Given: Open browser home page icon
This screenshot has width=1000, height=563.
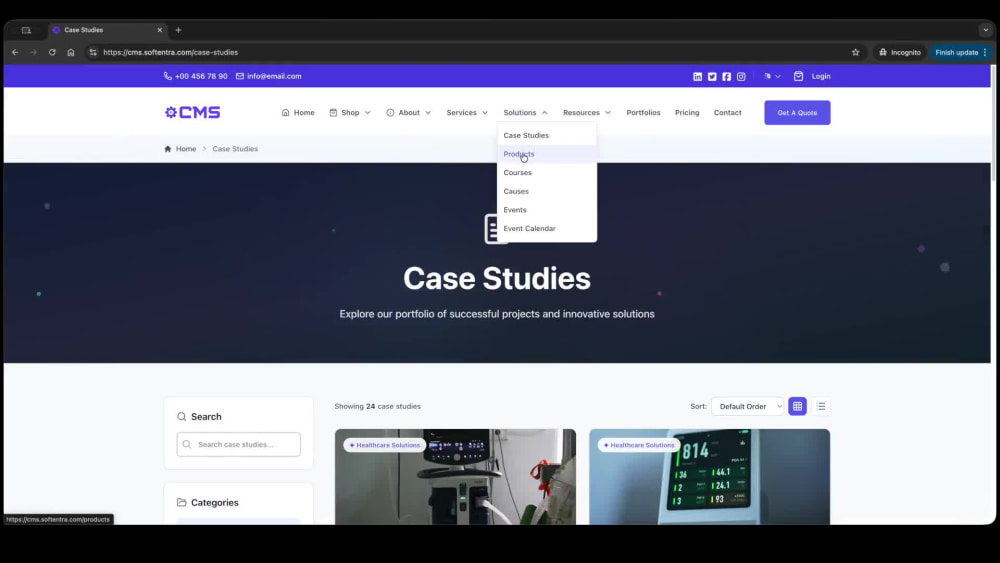Looking at the screenshot, I should (71, 52).
